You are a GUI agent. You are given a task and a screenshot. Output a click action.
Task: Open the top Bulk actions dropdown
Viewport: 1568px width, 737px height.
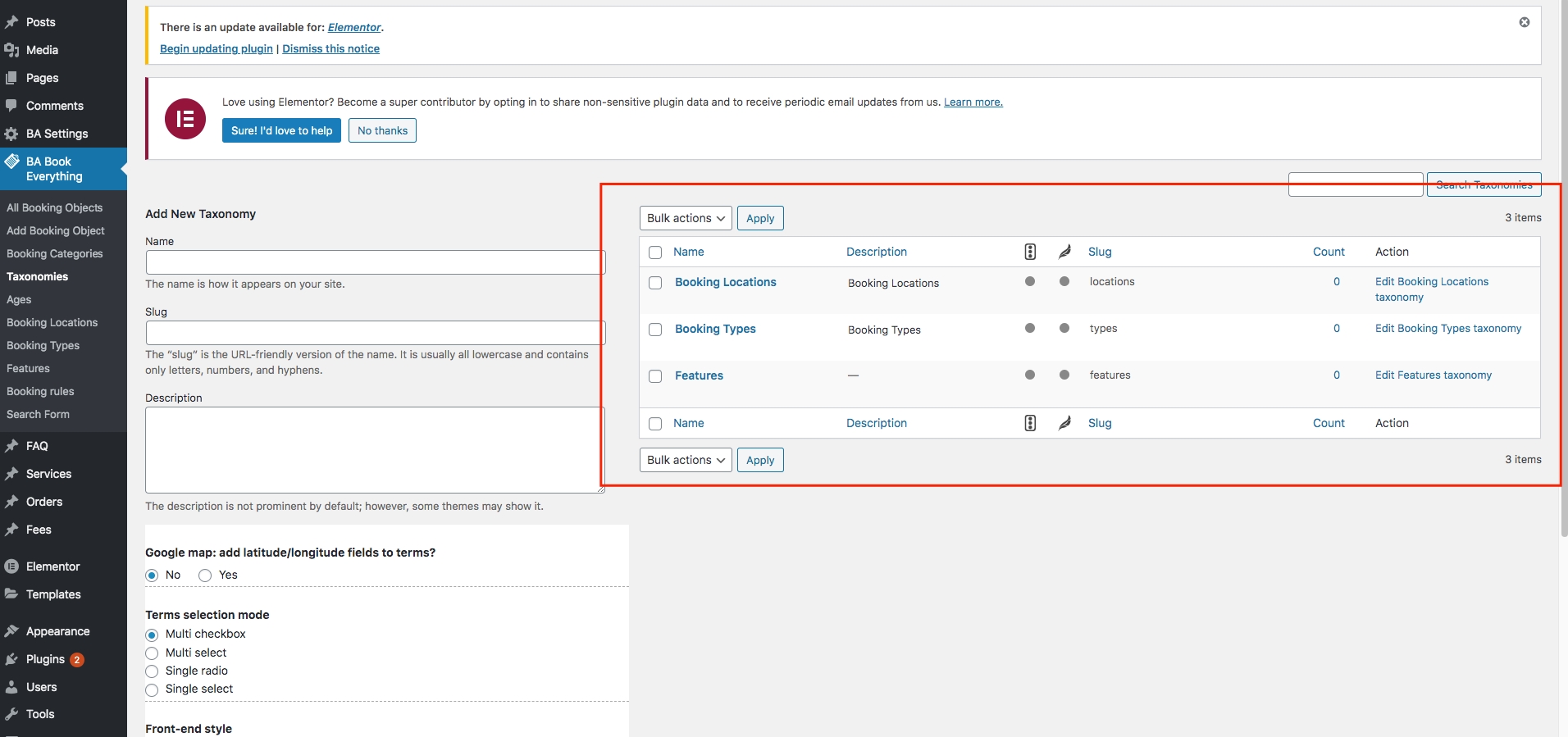coord(686,218)
